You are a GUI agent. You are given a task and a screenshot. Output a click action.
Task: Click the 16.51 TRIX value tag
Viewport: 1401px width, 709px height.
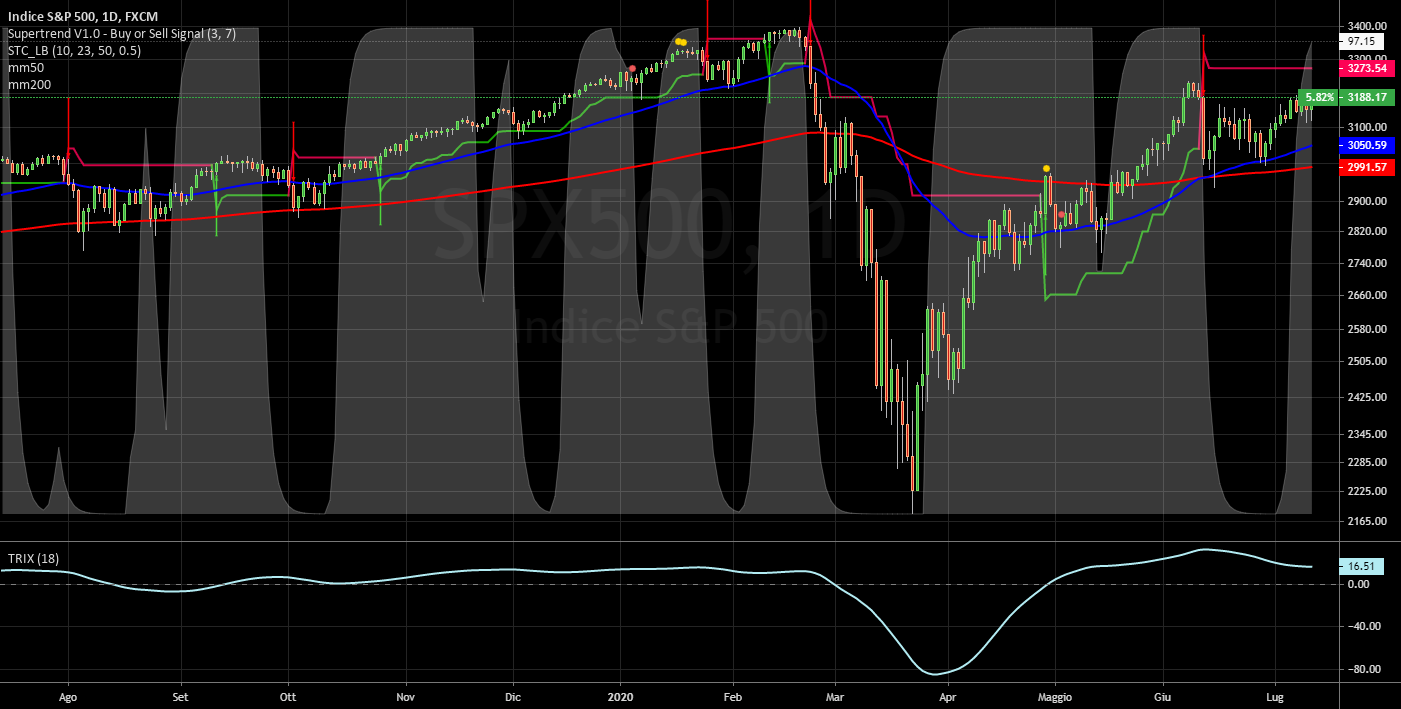coord(1360,566)
